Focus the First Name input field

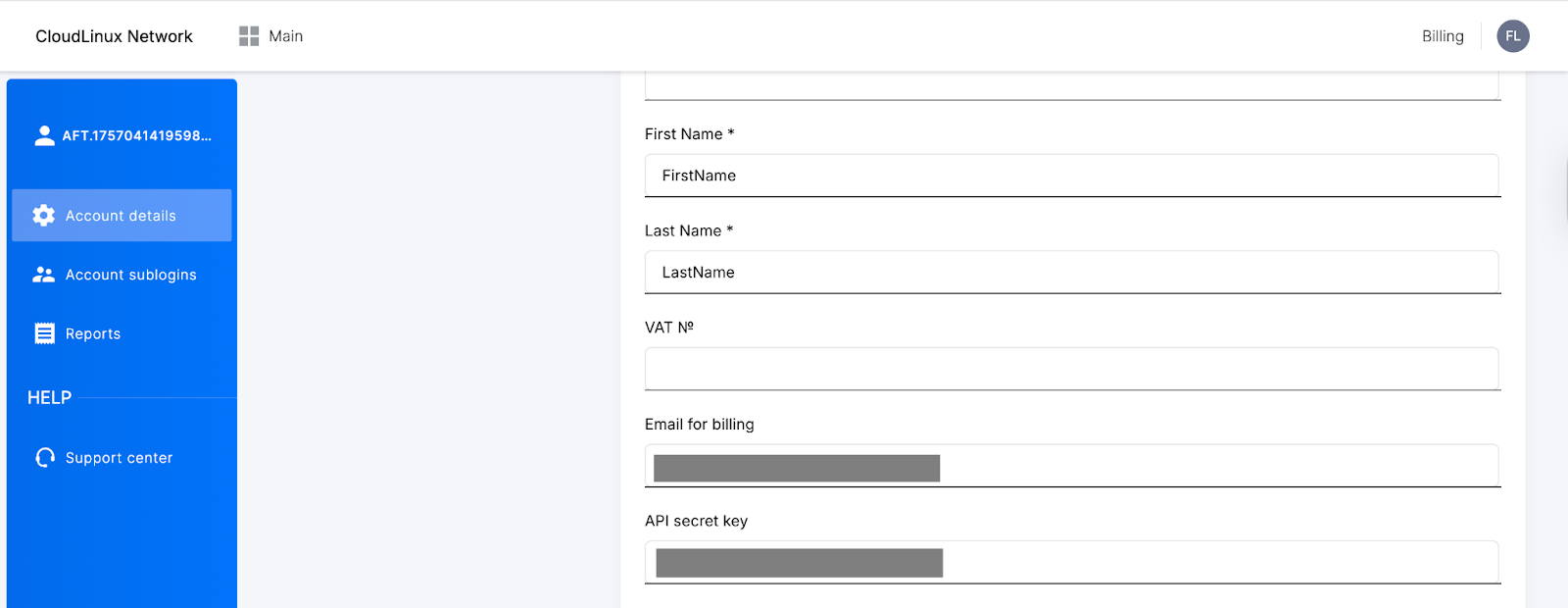[1071, 176]
